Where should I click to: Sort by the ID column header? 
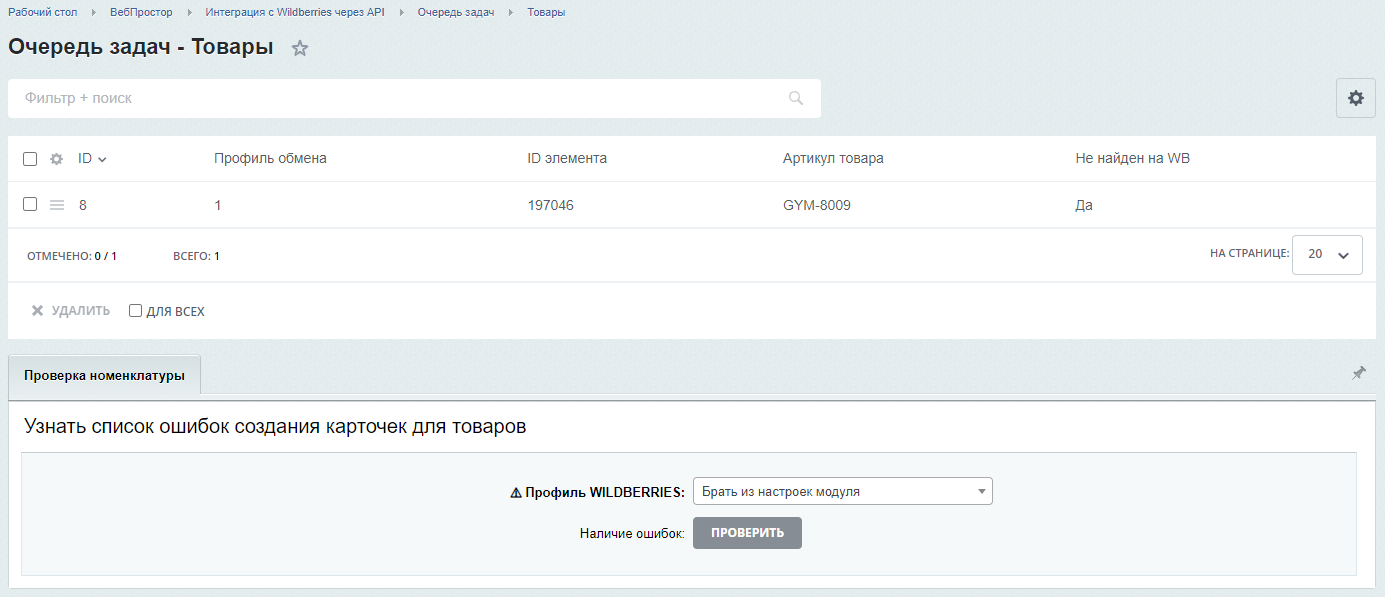[92, 158]
